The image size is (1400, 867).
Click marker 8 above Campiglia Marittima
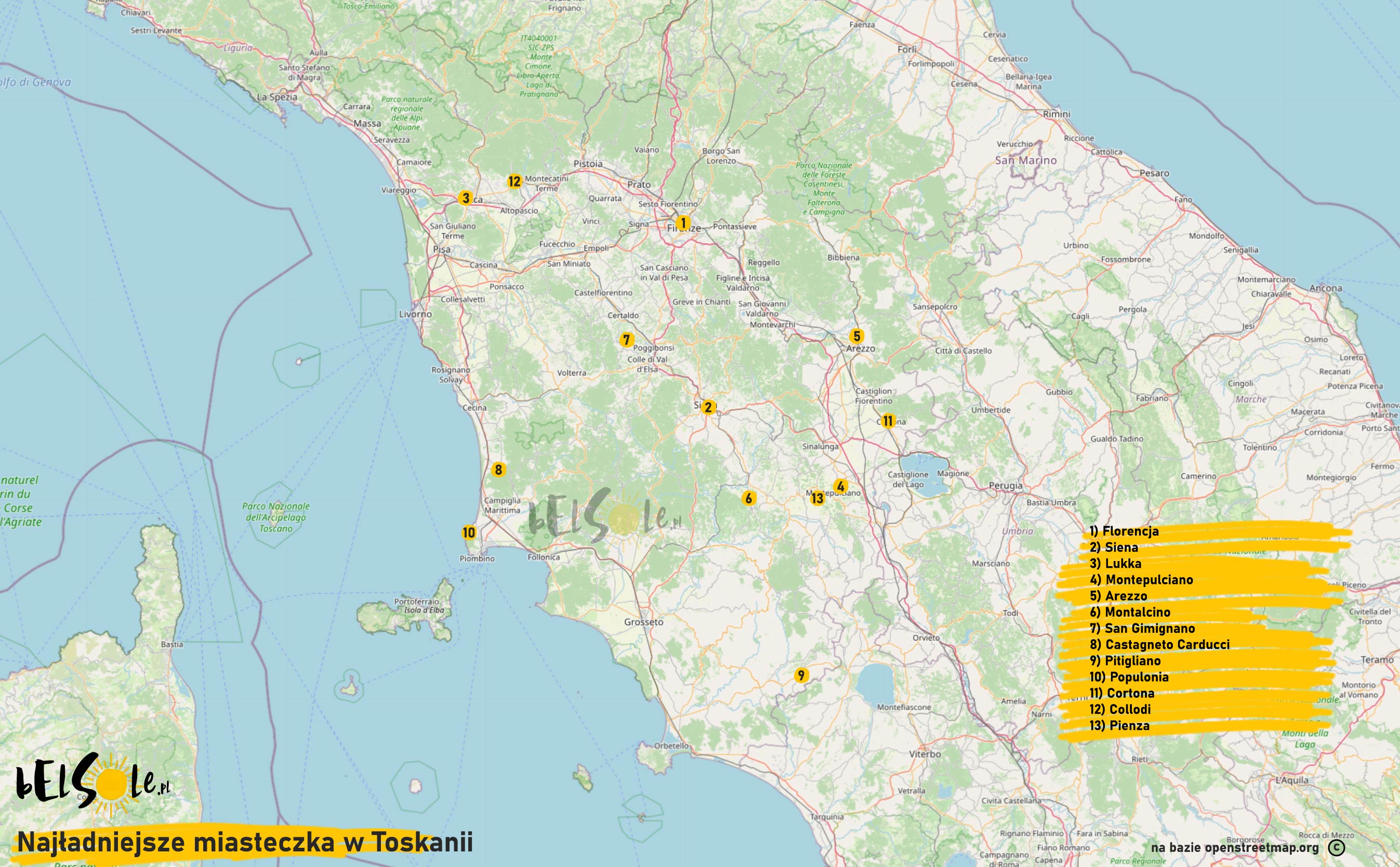pos(498,470)
